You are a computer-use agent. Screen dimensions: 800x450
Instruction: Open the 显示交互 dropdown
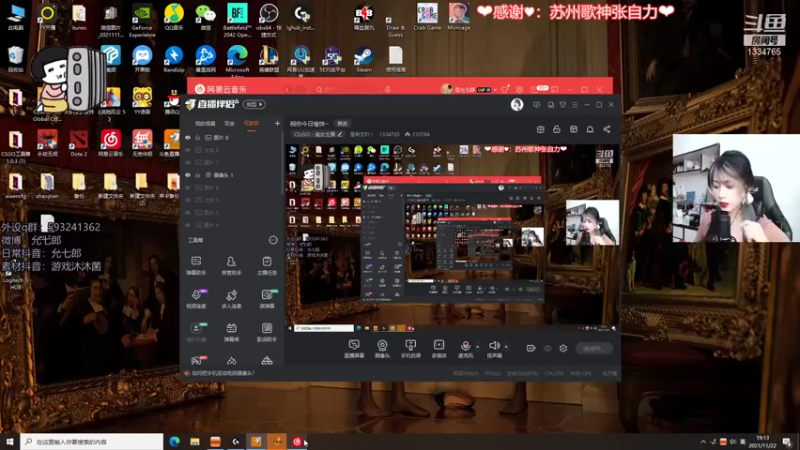pyautogui.click(x=361, y=134)
